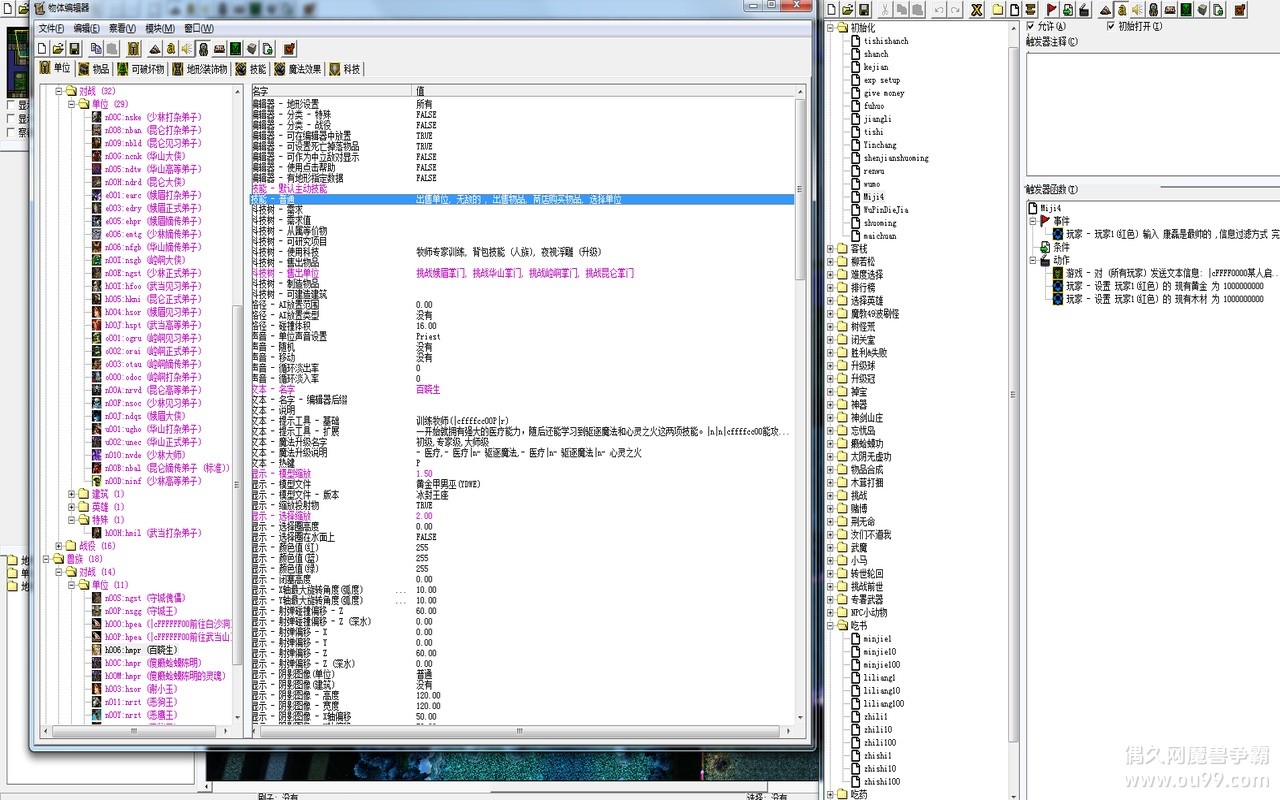Click the save icon in Object Editor toolbar
The image size is (1280, 800).
(x=75, y=48)
